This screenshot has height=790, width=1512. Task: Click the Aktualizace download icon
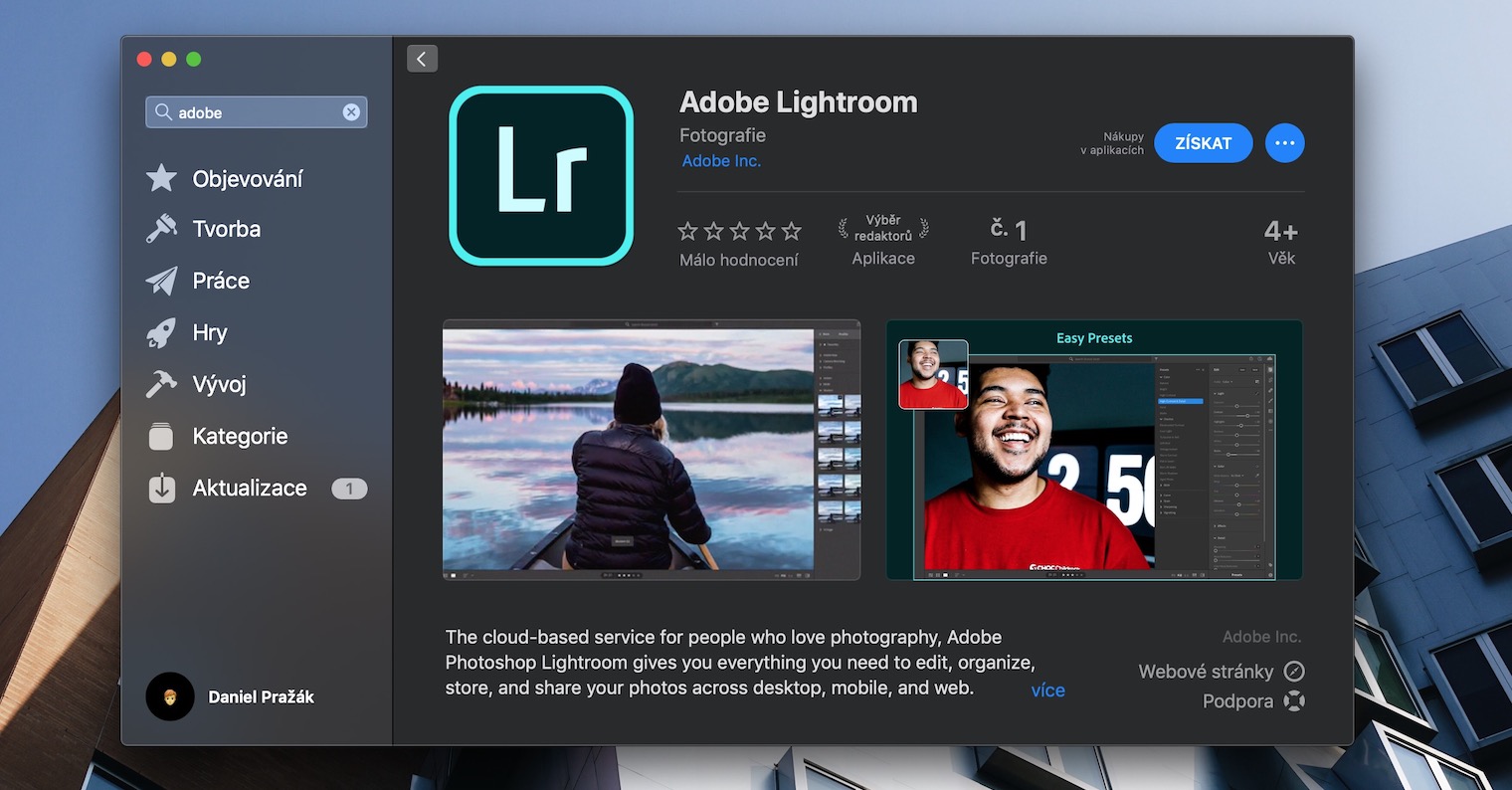click(161, 488)
